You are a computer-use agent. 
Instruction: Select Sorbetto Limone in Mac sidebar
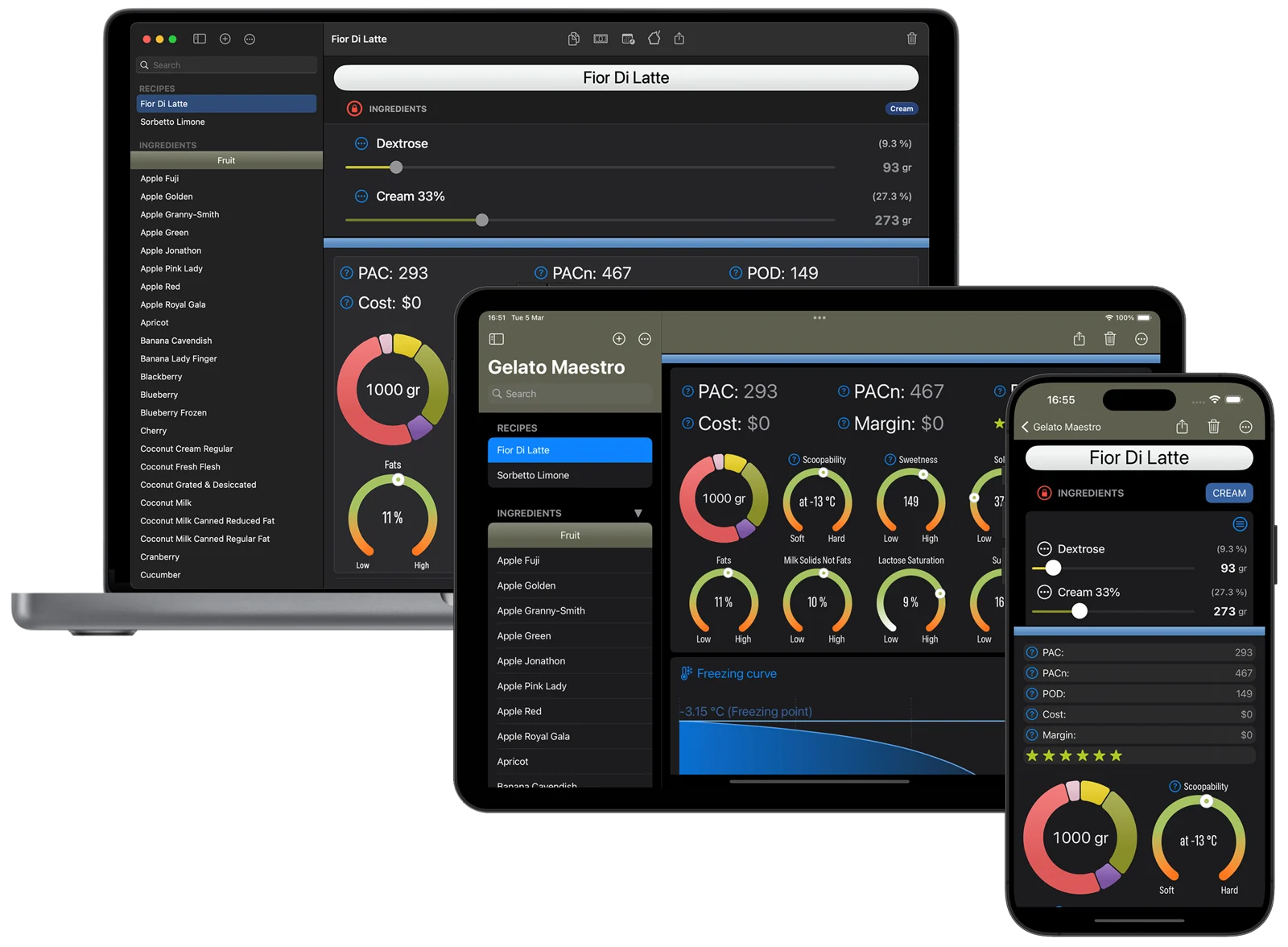click(226, 122)
